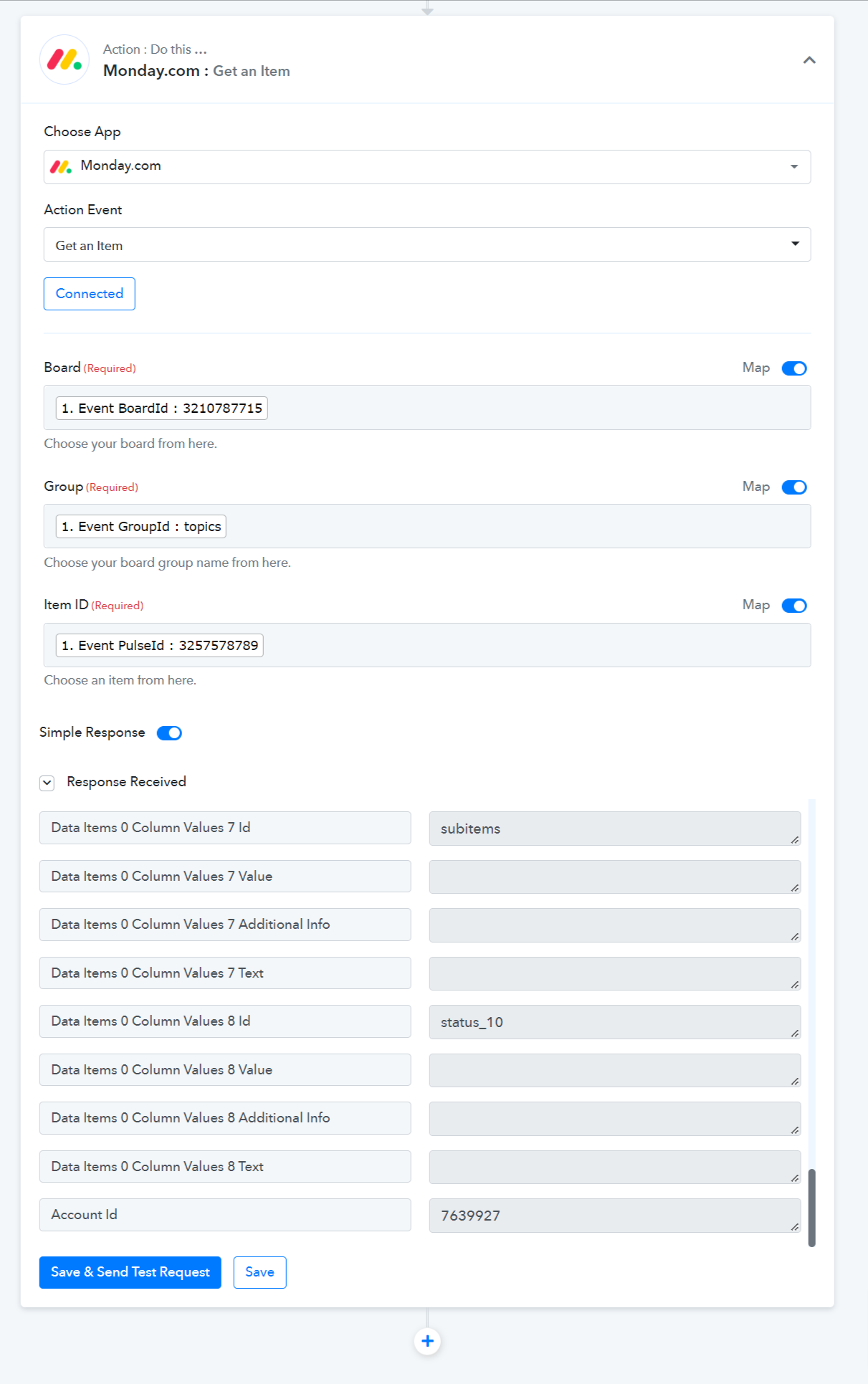Click the 'Column Values 8 Value' label field
Screen dimensions: 868x1384
(x=225, y=1069)
